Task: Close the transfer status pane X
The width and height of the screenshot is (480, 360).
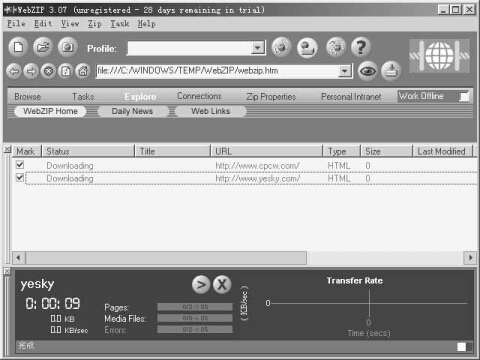Action: (7, 271)
